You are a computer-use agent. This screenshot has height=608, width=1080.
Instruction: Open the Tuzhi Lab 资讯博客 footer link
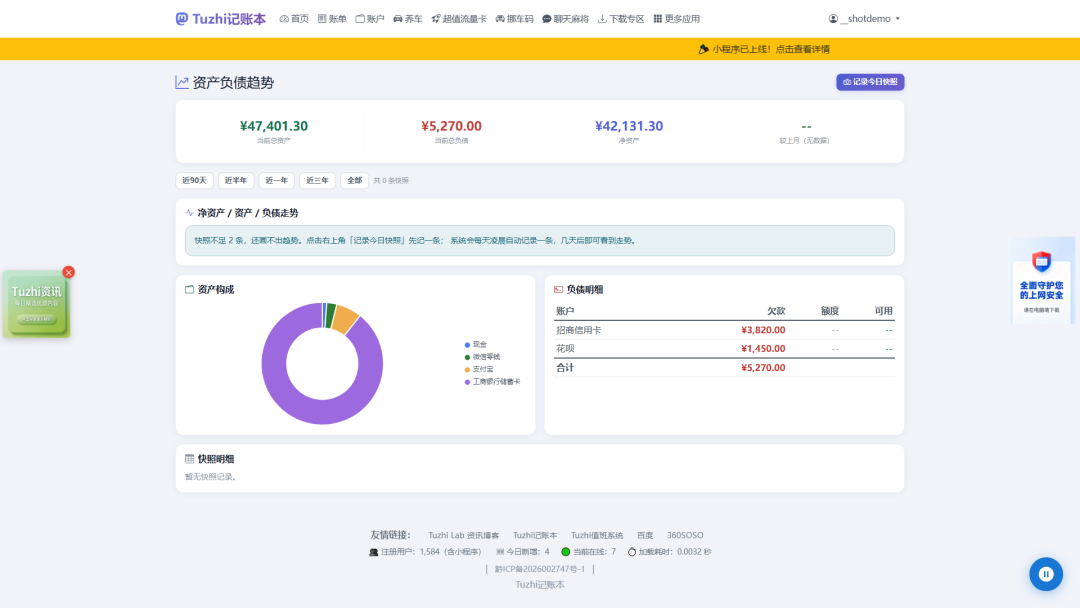click(464, 535)
